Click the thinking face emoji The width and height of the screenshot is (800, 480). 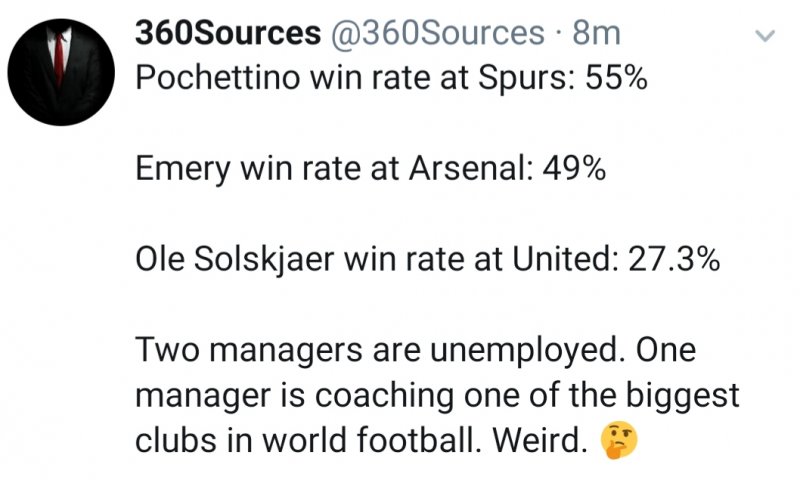click(x=619, y=440)
